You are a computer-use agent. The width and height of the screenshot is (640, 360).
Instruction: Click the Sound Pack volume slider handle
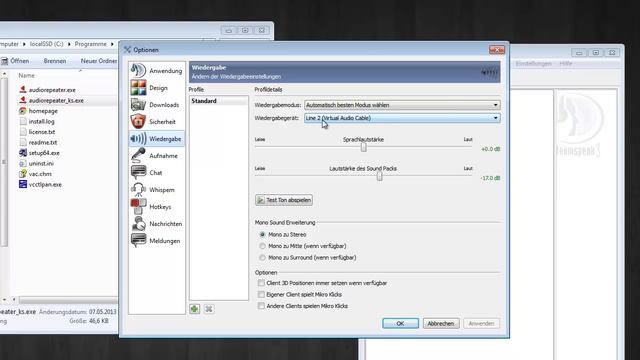380,176
